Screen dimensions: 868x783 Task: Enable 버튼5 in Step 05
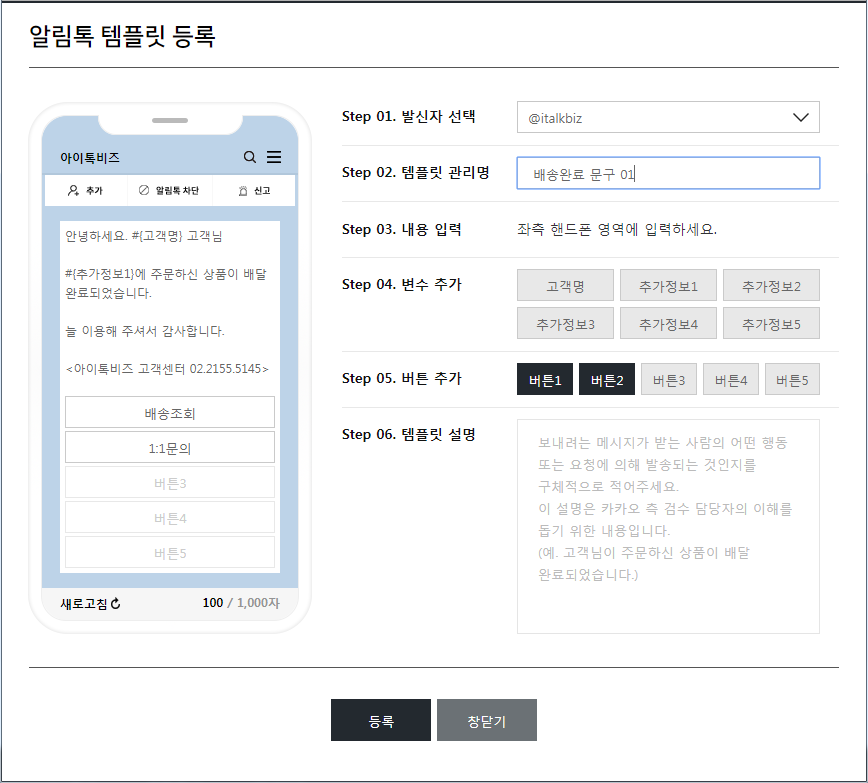pyautogui.click(x=792, y=379)
